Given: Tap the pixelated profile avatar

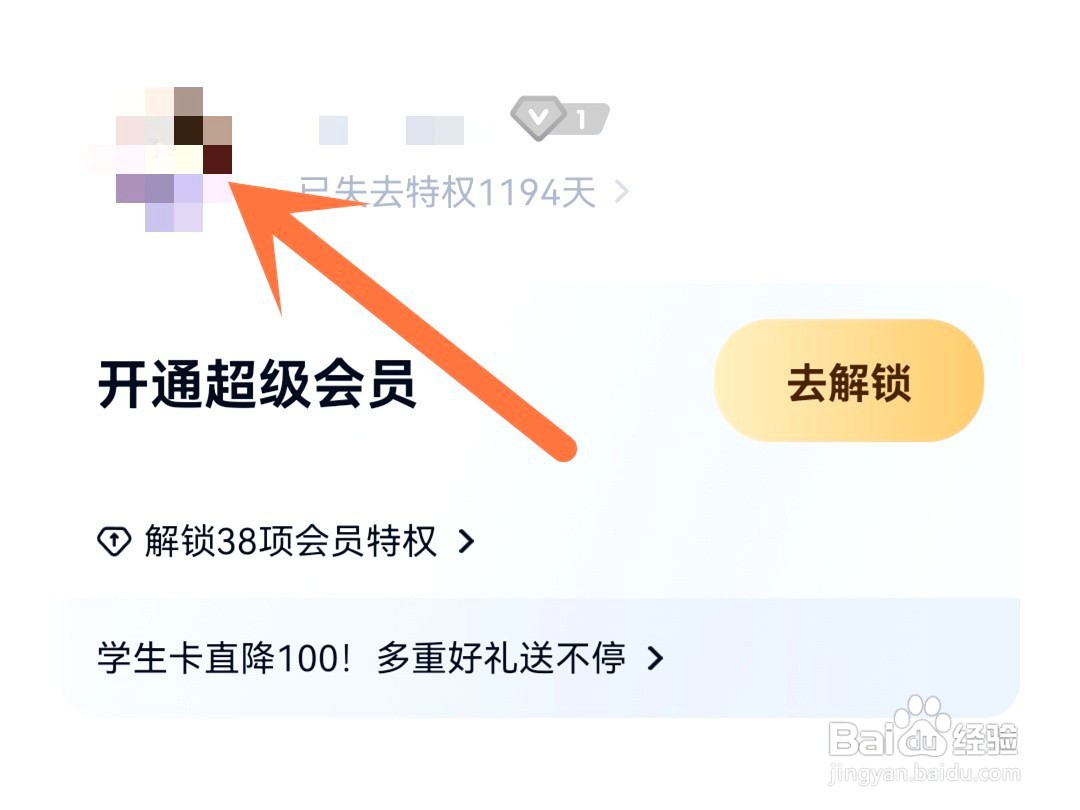Looking at the screenshot, I should pos(160,159).
